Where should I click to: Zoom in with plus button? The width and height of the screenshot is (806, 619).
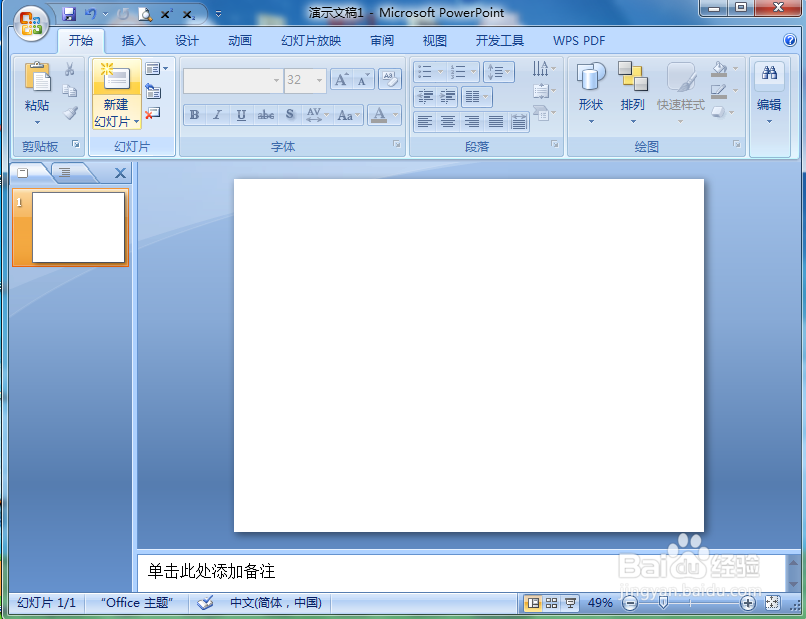tap(748, 603)
